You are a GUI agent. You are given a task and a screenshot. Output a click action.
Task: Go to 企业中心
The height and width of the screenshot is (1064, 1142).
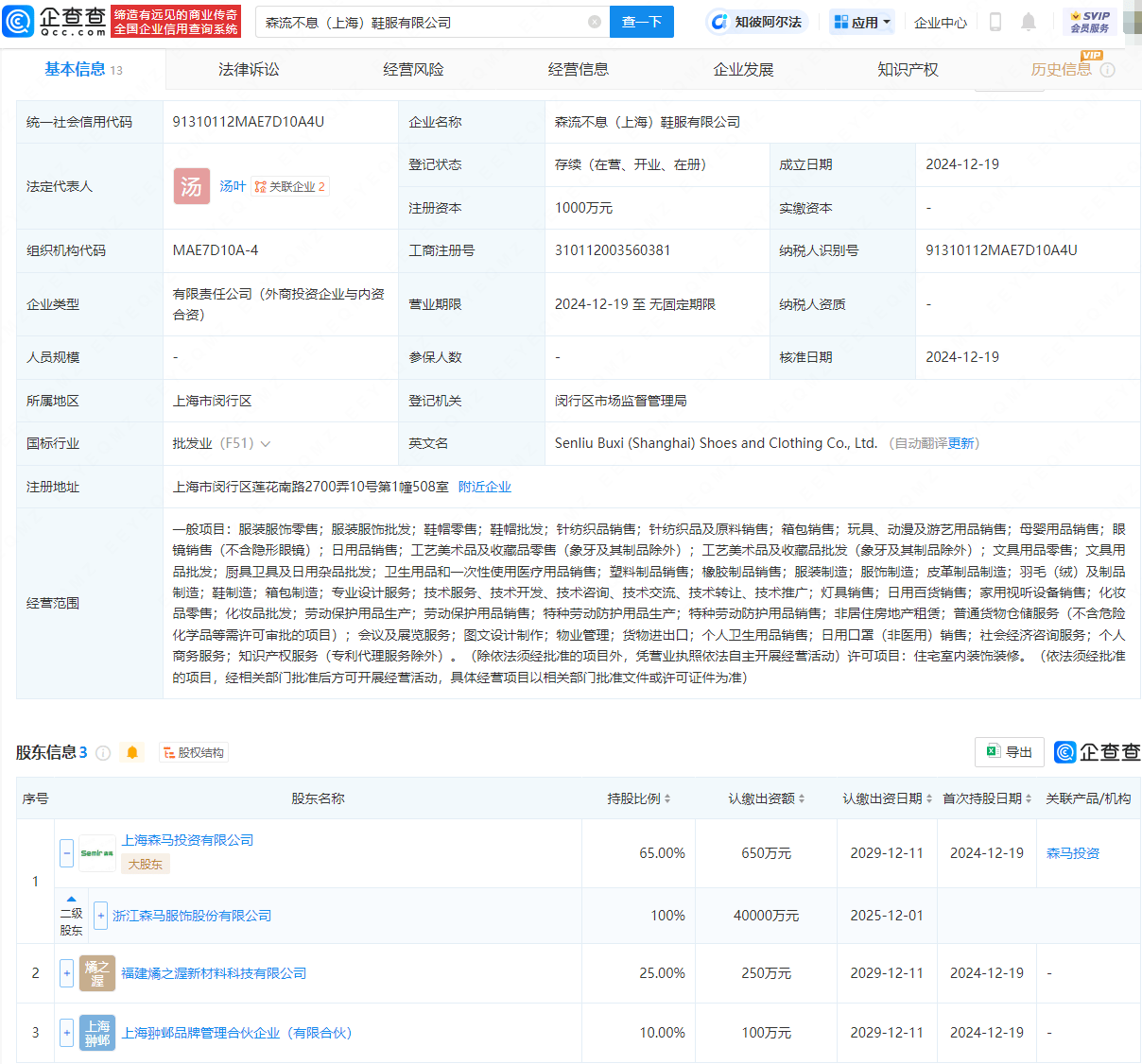[941, 22]
